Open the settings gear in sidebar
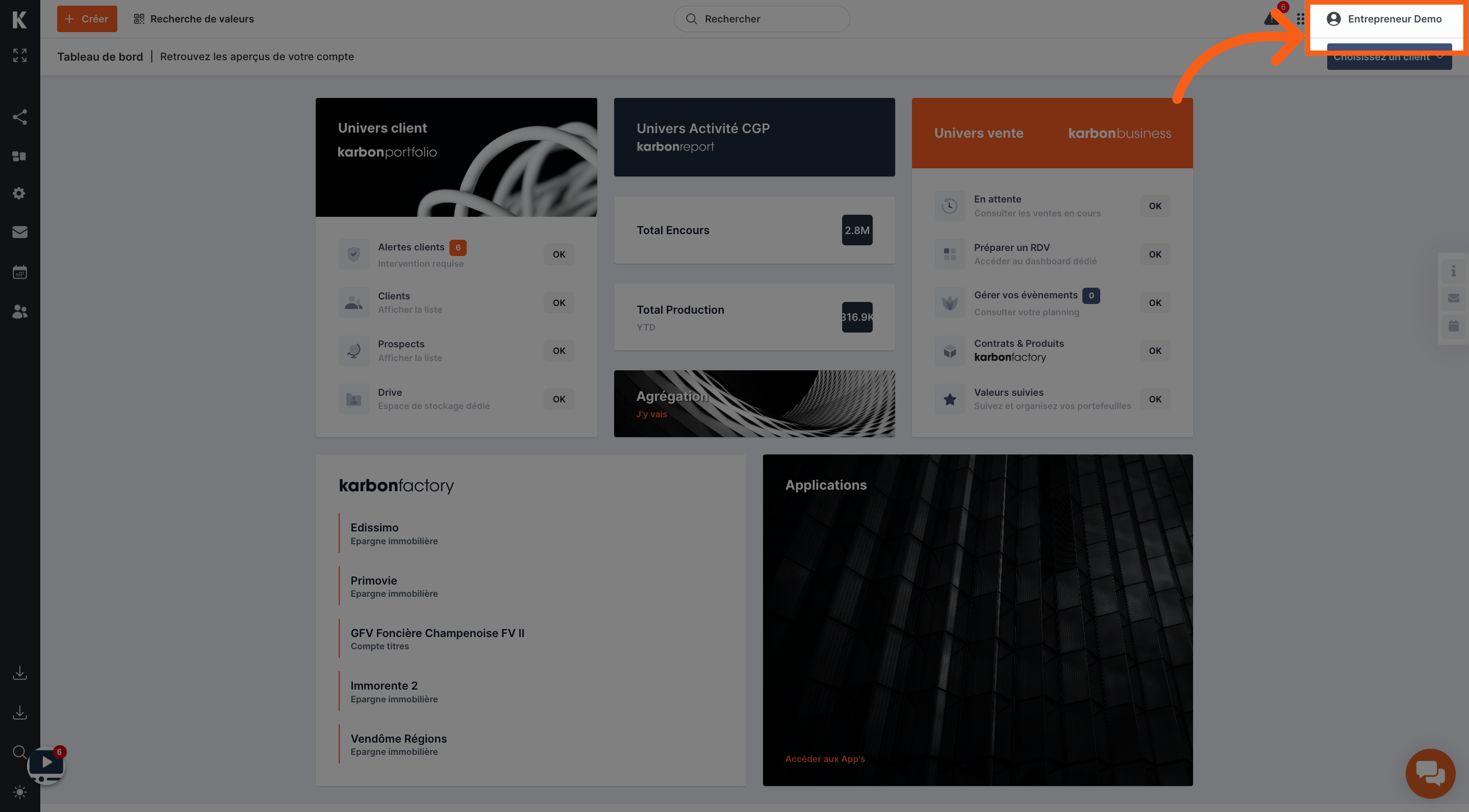Image resolution: width=1469 pixels, height=812 pixels. [x=19, y=193]
